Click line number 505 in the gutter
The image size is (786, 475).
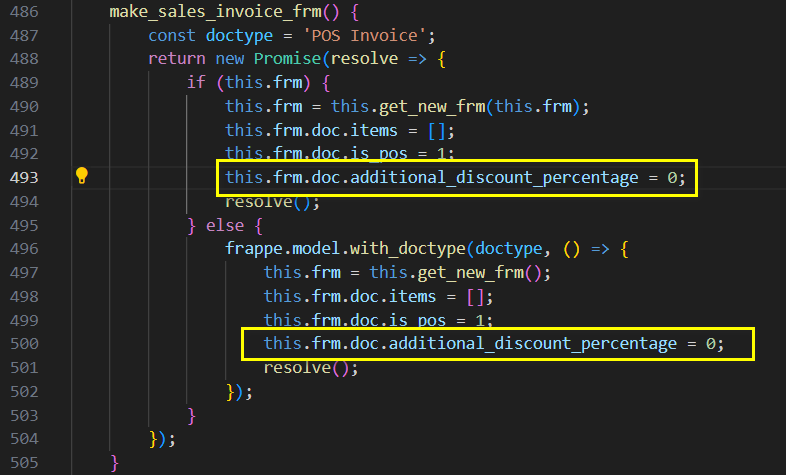24,462
